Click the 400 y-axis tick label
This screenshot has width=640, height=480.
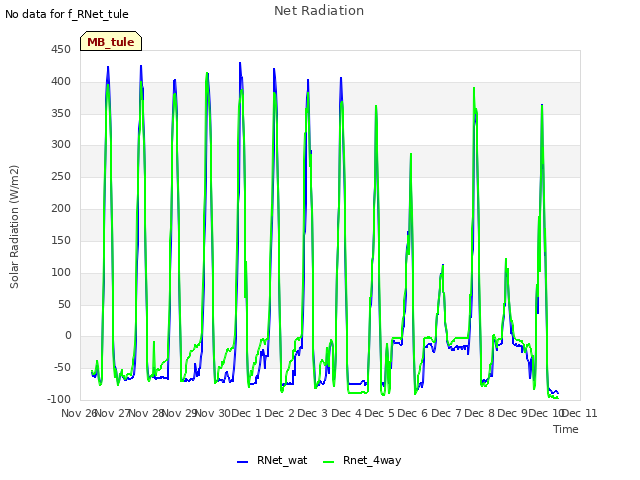(x=61, y=82)
